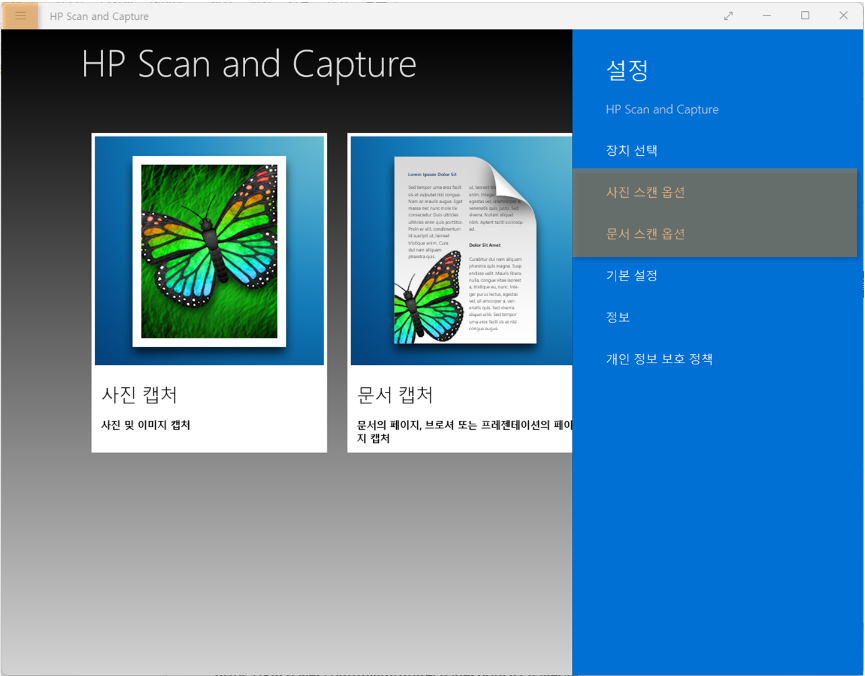Open 기본 설정 preferences

point(632,275)
